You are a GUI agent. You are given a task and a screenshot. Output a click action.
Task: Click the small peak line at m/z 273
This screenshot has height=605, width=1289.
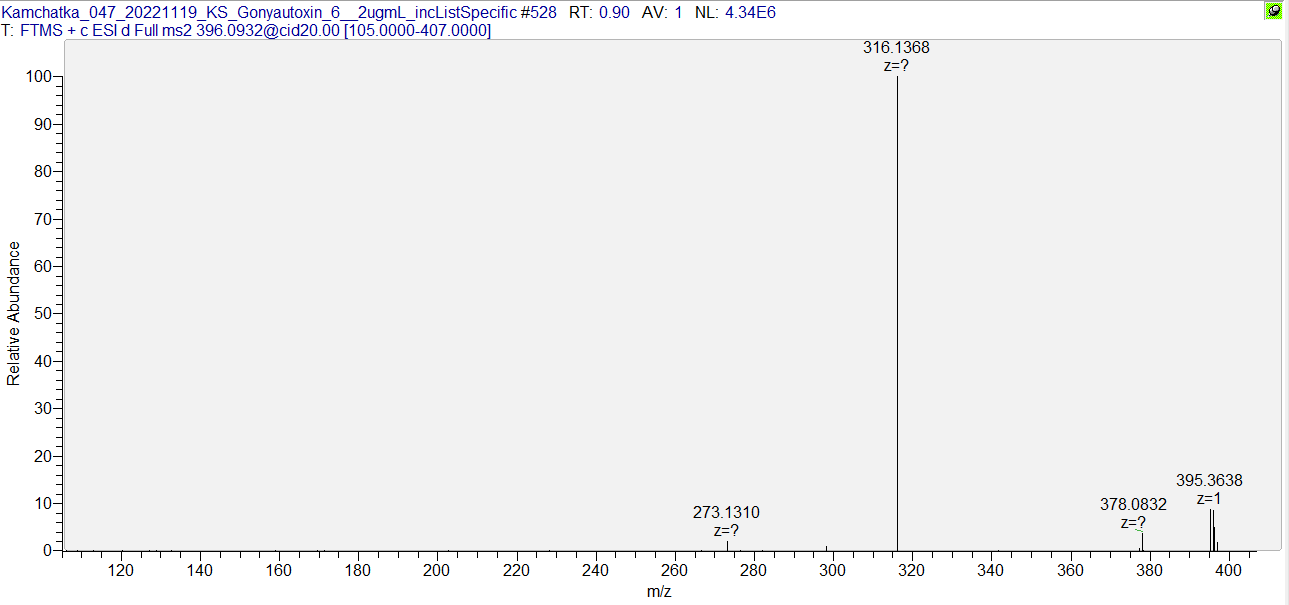[x=727, y=545]
